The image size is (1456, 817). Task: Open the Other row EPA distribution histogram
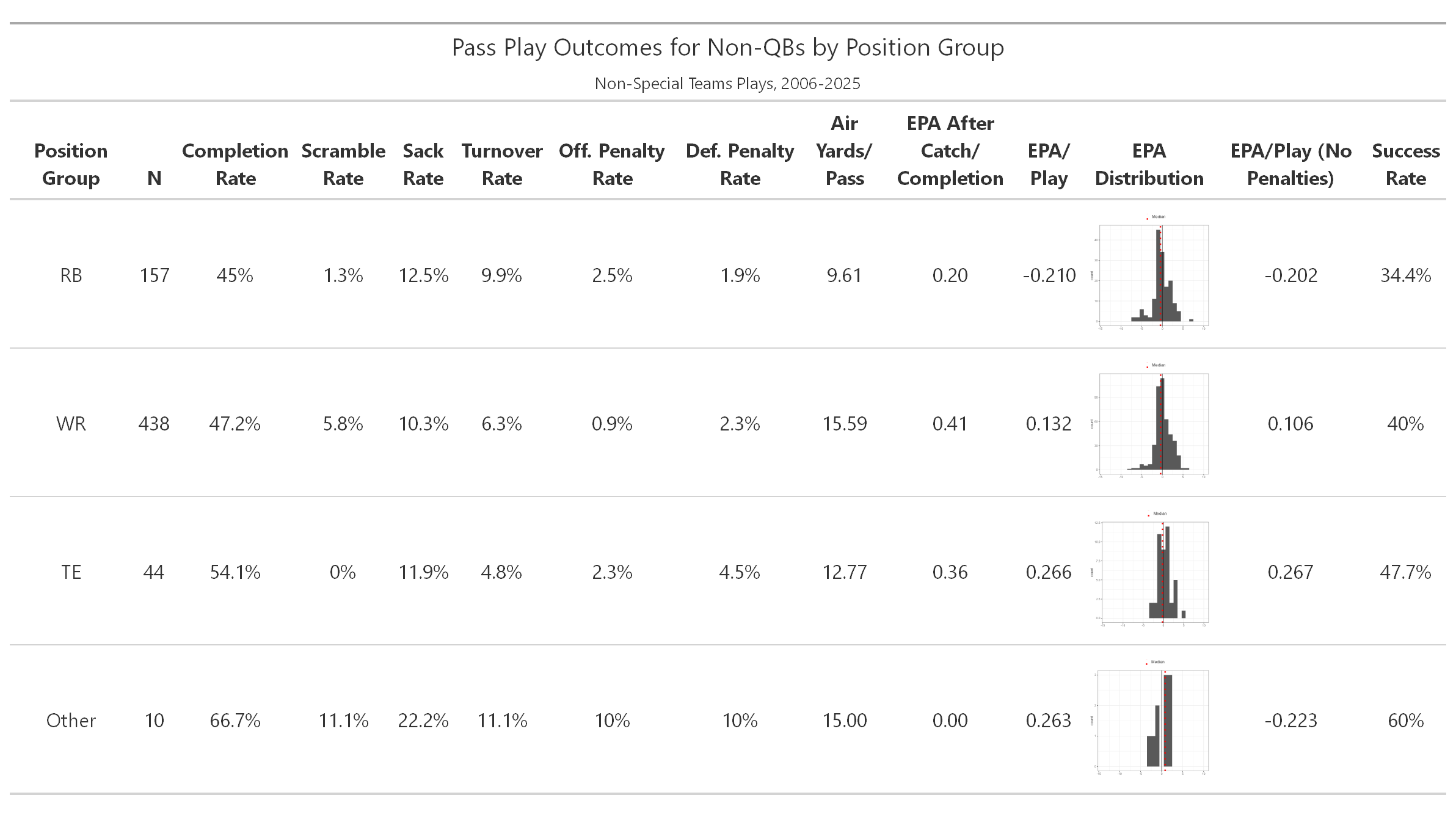point(1149,720)
